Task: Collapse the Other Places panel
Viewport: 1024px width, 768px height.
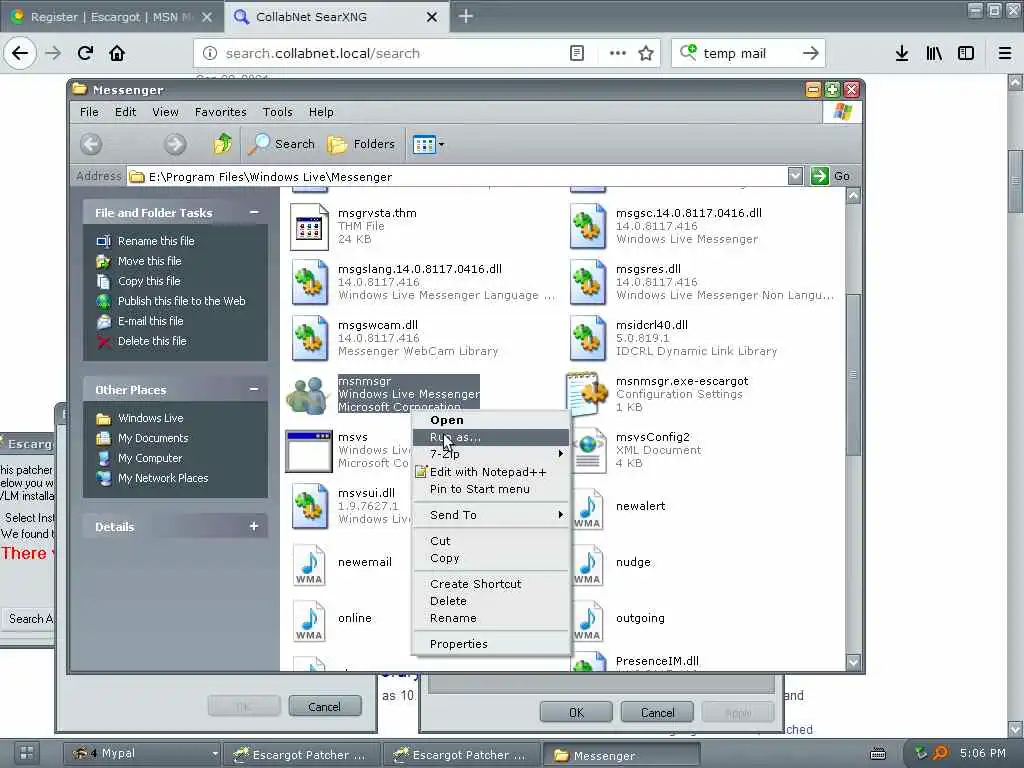Action: coord(254,389)
